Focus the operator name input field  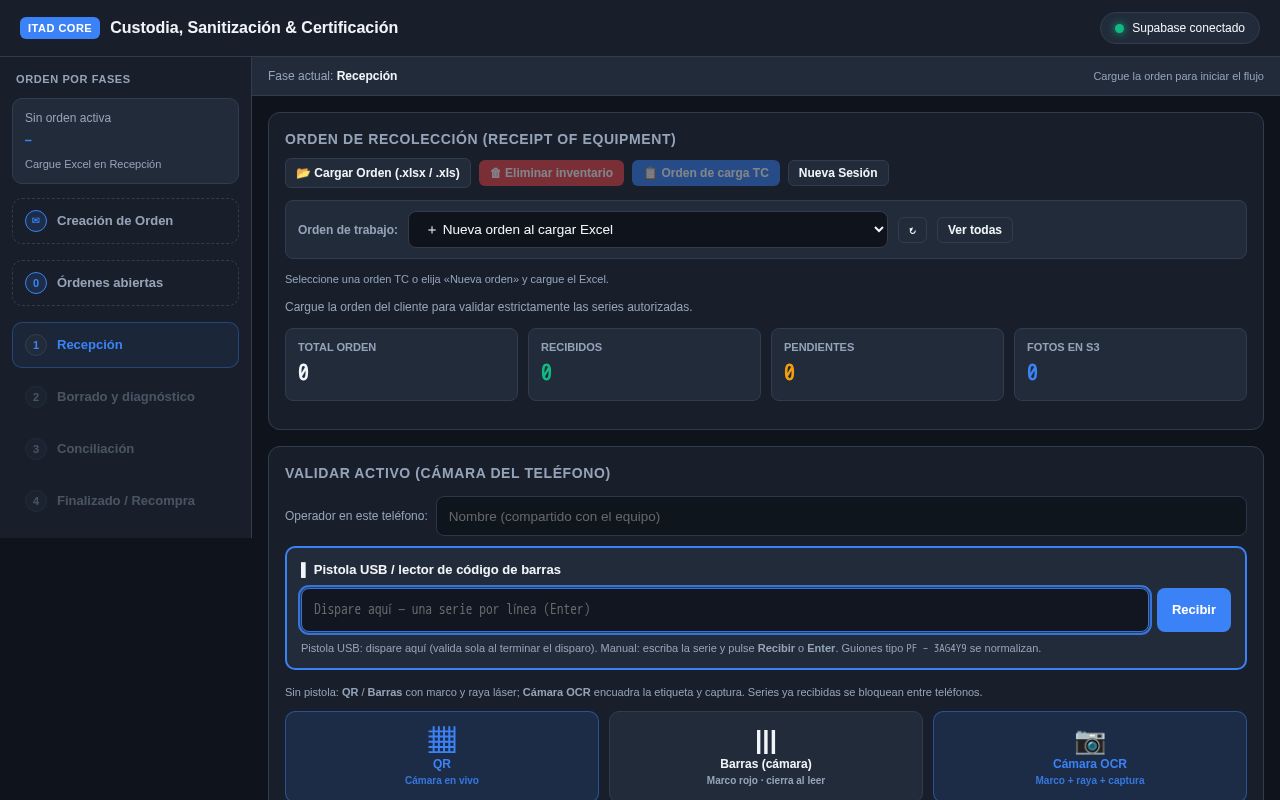841,516
